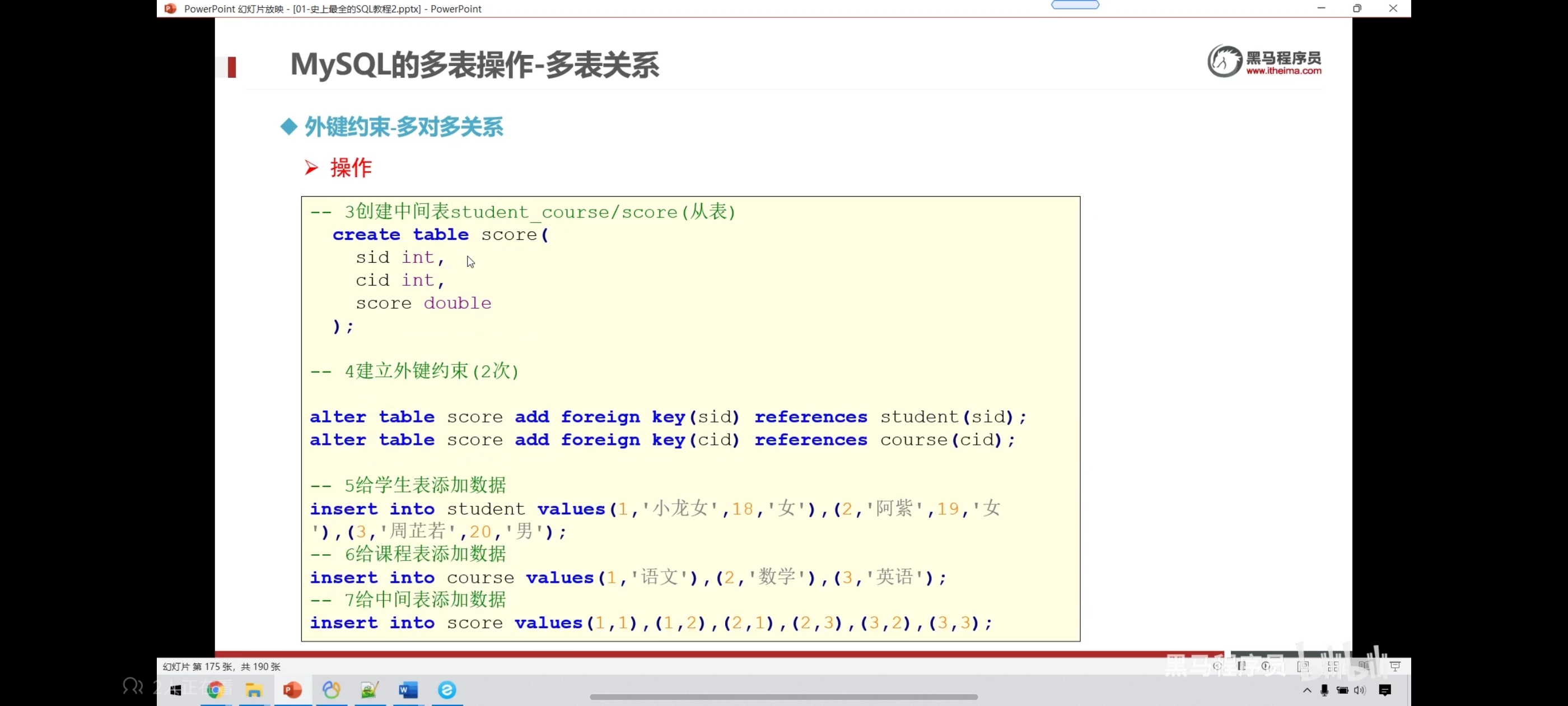Switch to Normal view icon

click(1303, 667)
